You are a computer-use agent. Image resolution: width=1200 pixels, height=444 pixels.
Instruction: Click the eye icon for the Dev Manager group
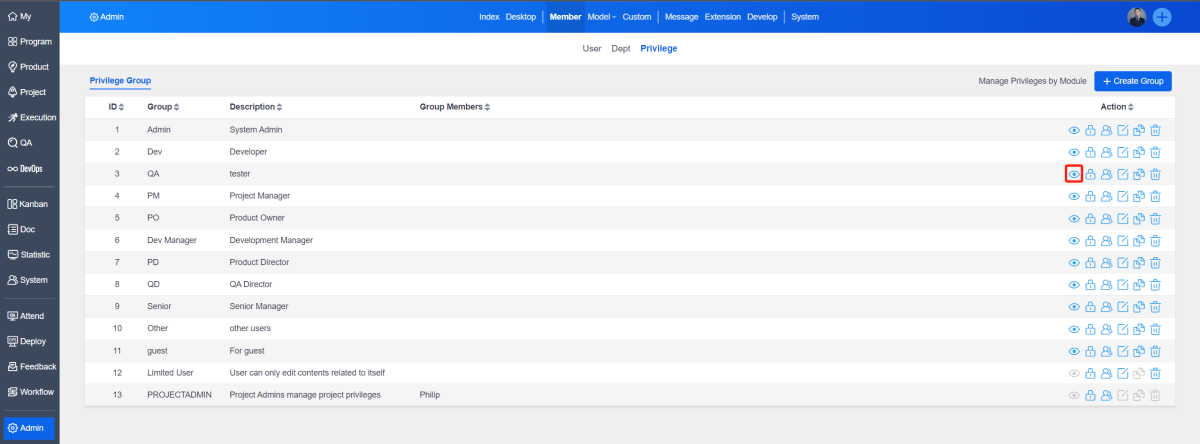point(1074,240)
